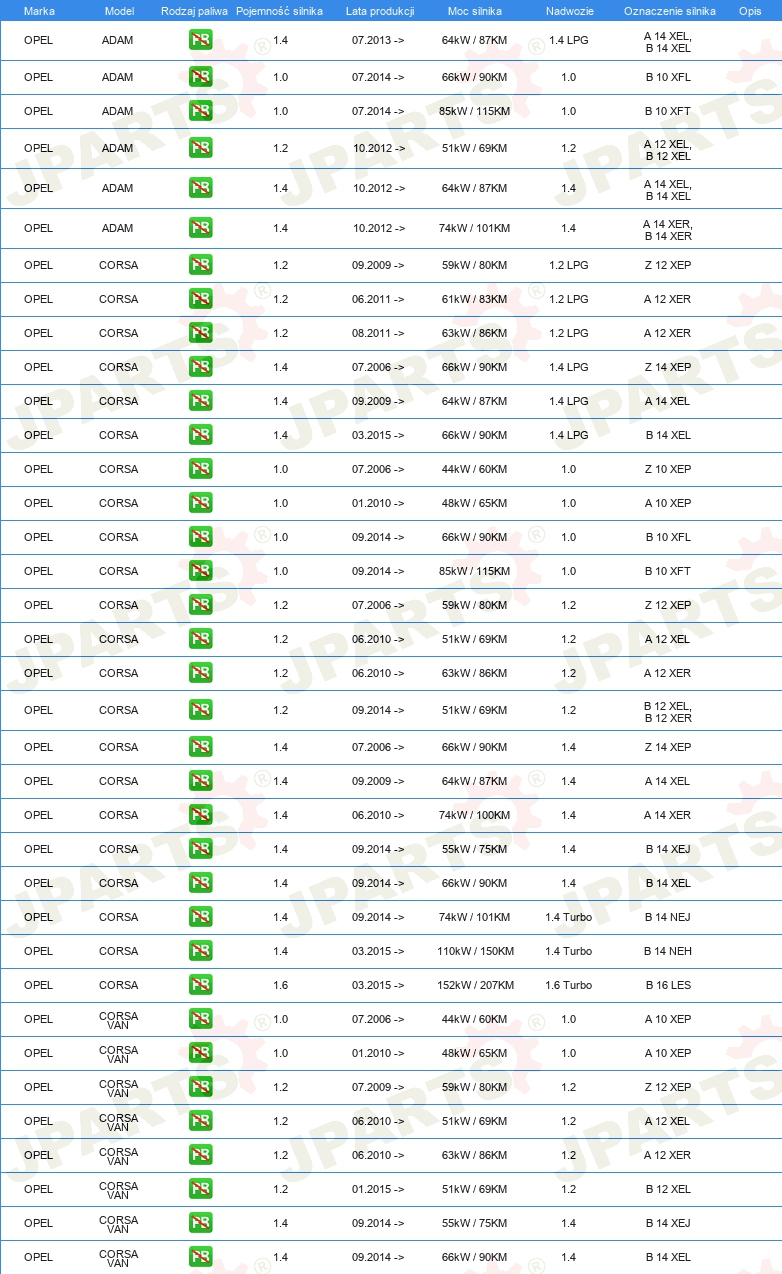Click fuel icon in ADAM B 10 XFL row
This screenshot has width=782, height=1274.
click(200, 77)
